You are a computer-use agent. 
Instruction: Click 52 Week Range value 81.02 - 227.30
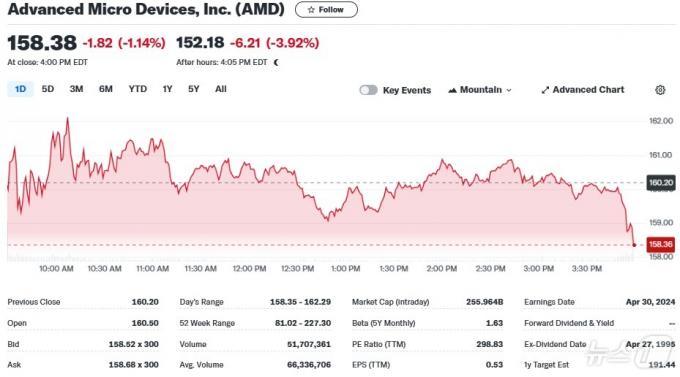[303, 323]
